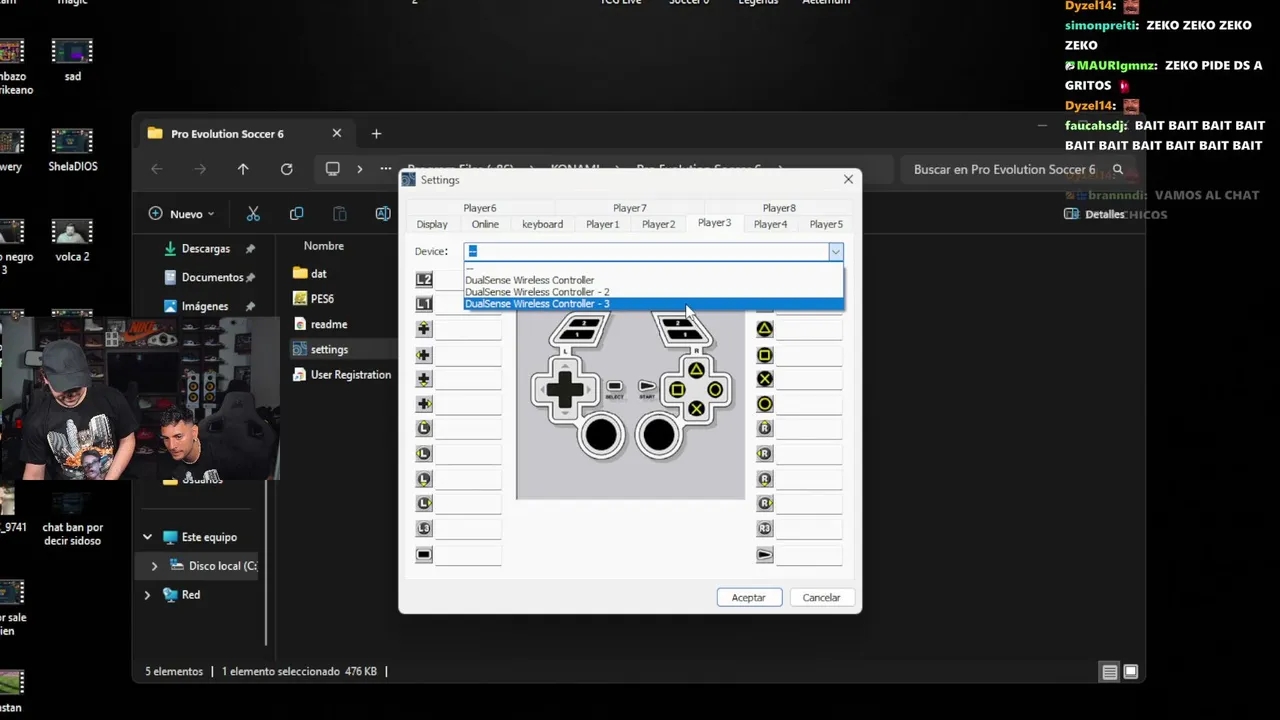Switch to the Player8 tab
Image resolution: width=1280 pixels, height=720 pixels.
pos(779,208)
